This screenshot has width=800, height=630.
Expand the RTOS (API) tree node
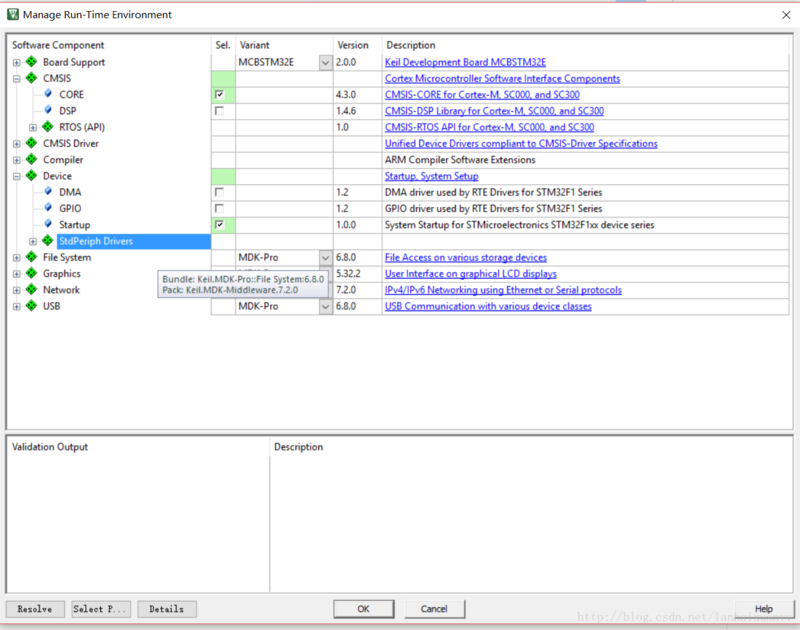click(33, 128)
